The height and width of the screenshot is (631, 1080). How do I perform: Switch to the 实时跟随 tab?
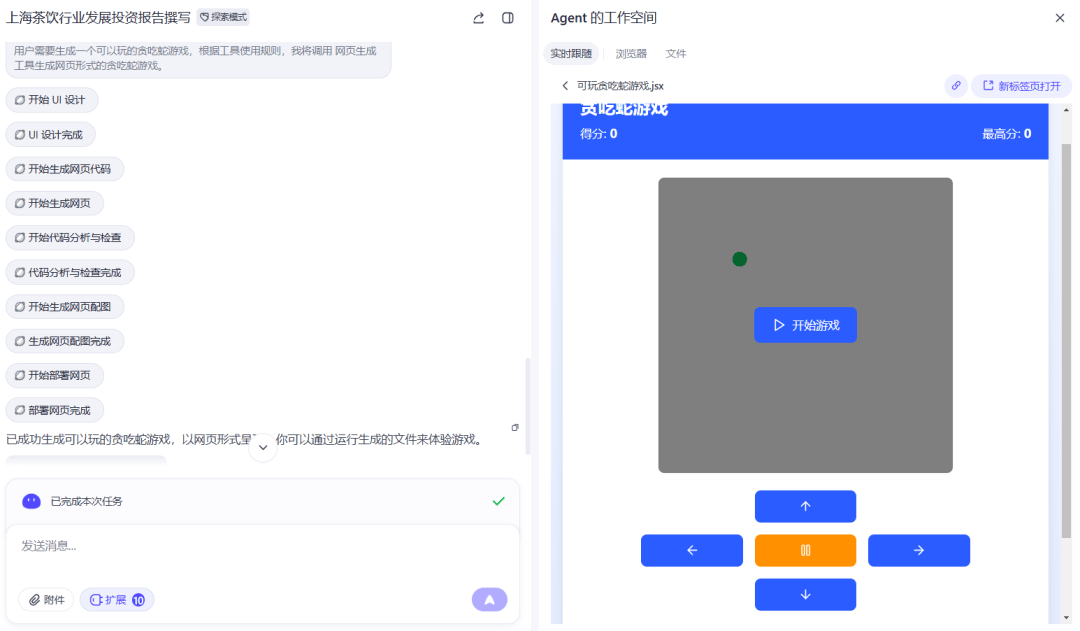(x=571, y=53)
